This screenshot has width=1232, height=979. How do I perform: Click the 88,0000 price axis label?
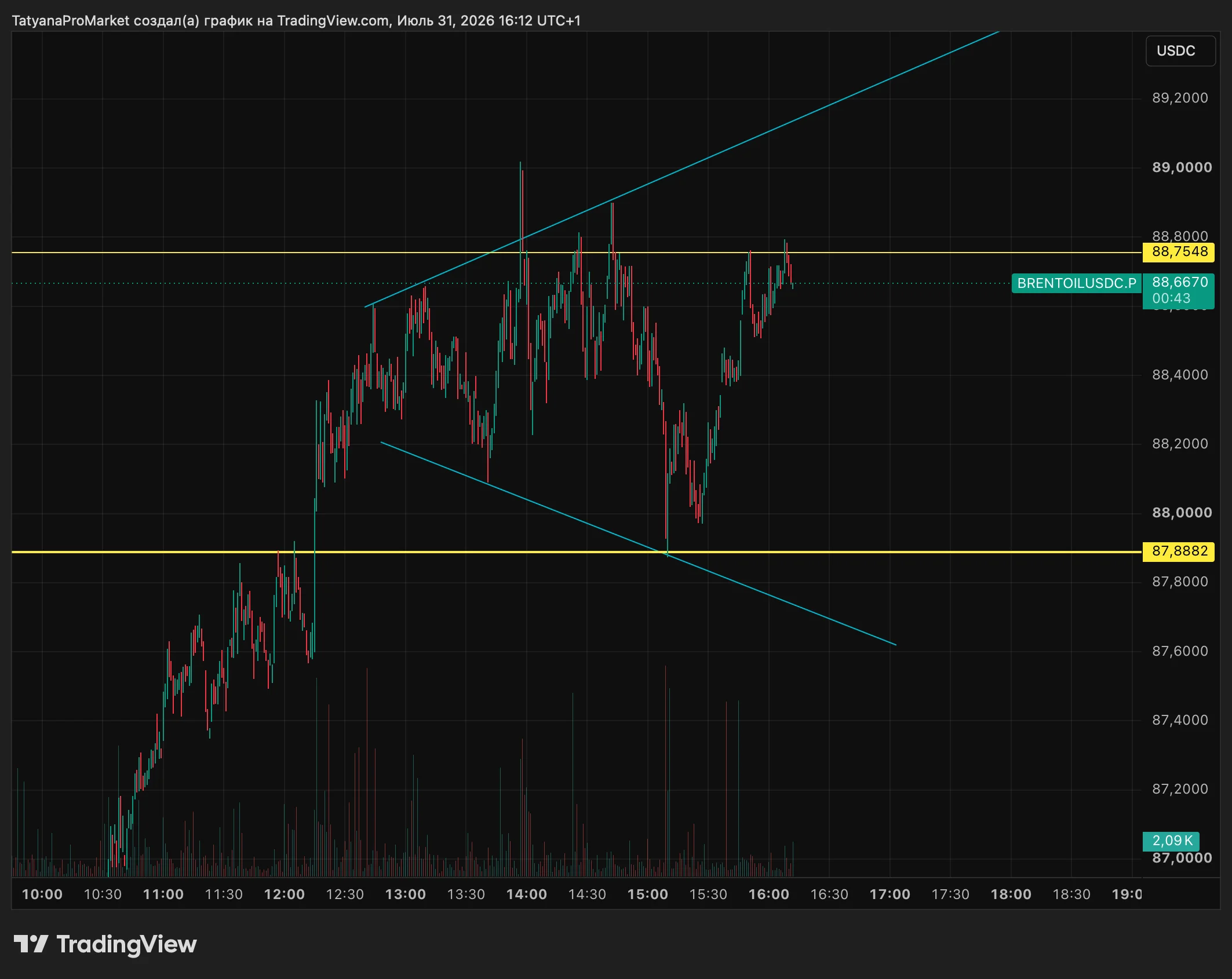1182,513
